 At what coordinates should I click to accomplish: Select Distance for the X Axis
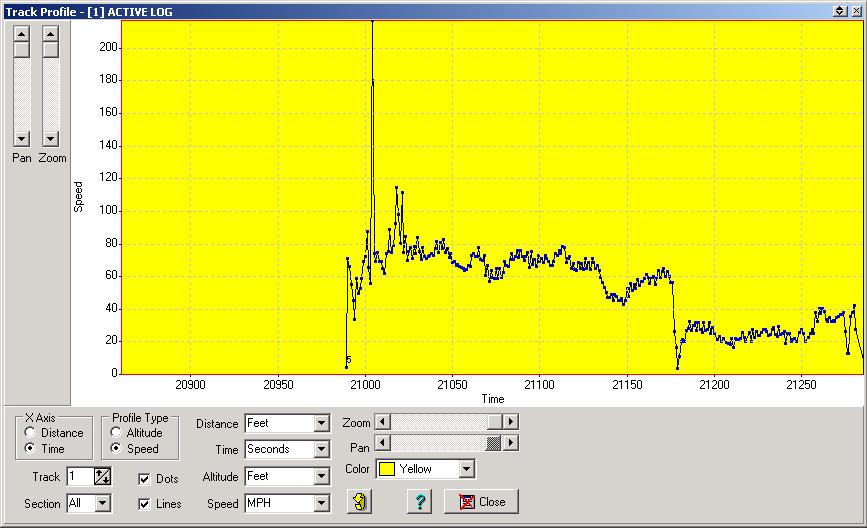(x=31, y=433)
